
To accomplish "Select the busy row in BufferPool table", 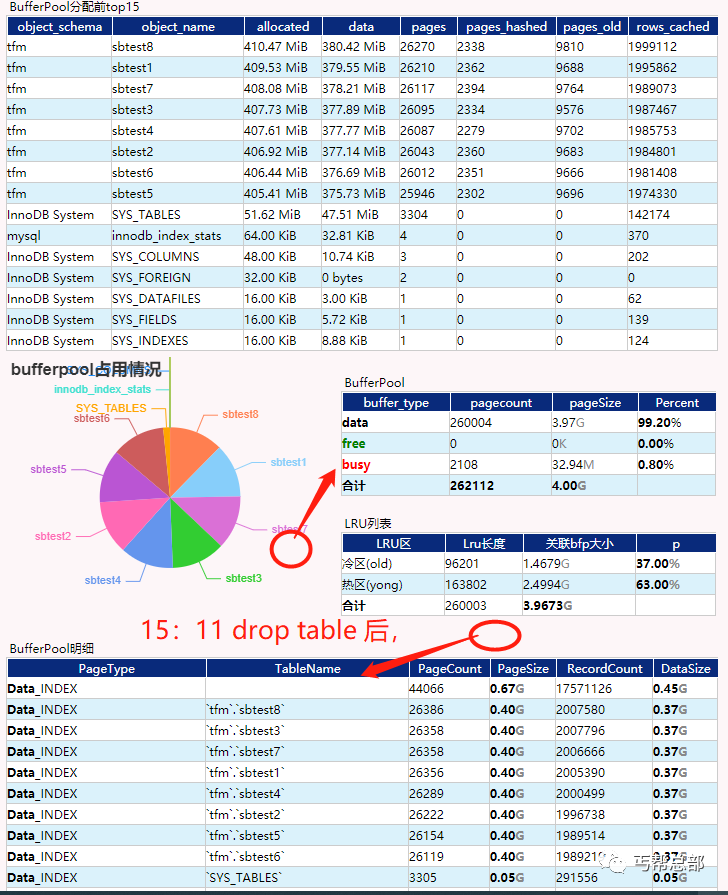I will (528, 465).
